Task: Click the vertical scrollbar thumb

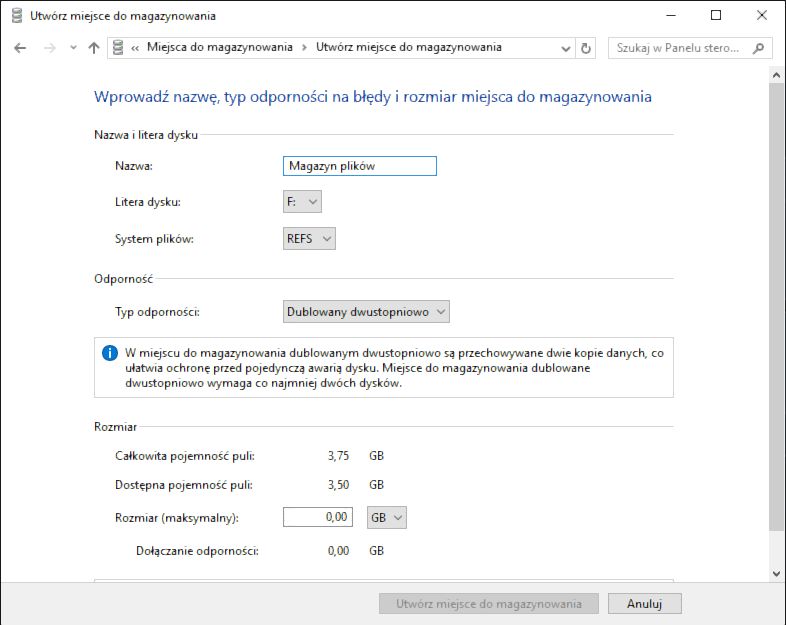Action: (x=776, y=307)
